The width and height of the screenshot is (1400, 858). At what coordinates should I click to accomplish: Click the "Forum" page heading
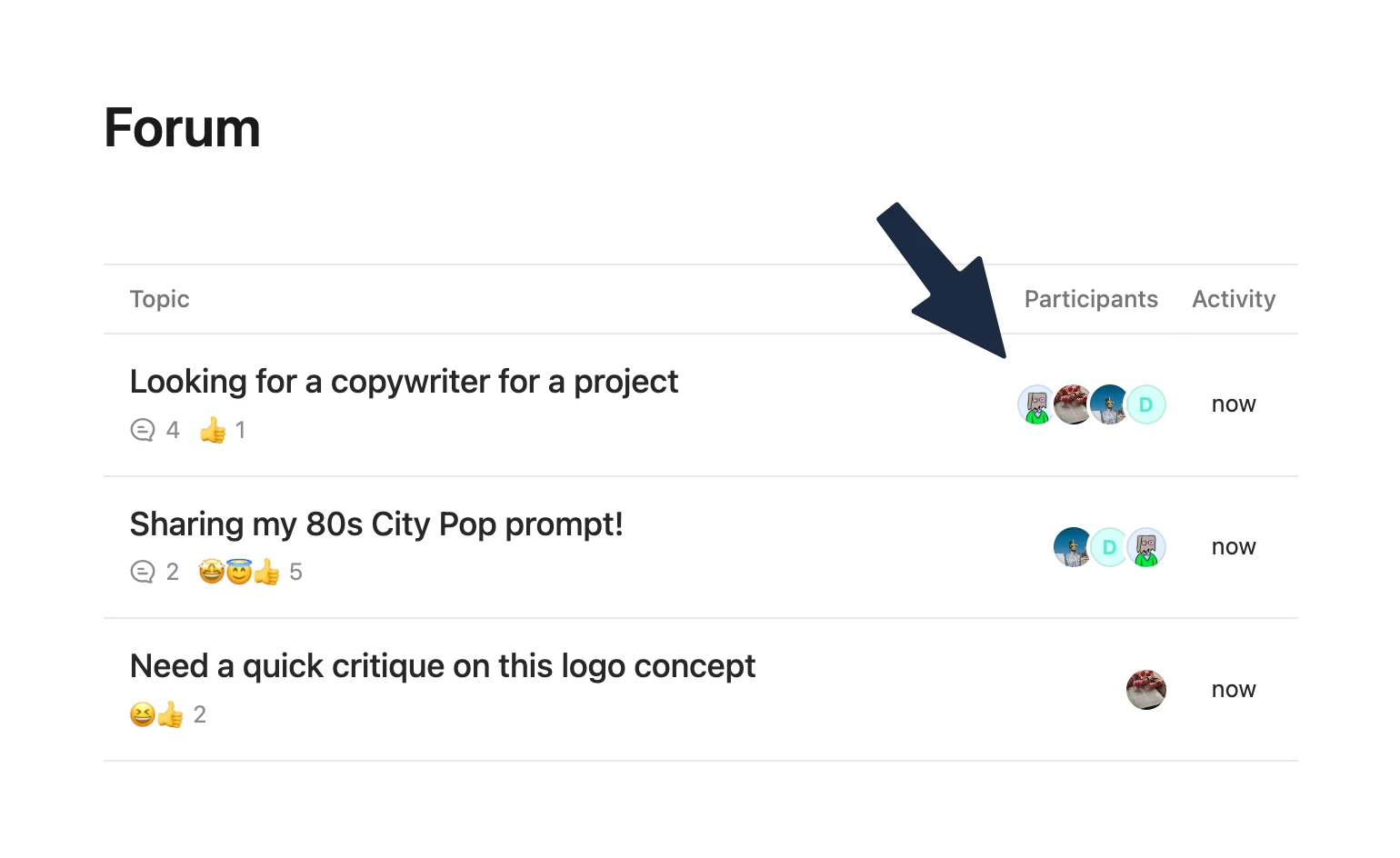(x=183, y=127)
